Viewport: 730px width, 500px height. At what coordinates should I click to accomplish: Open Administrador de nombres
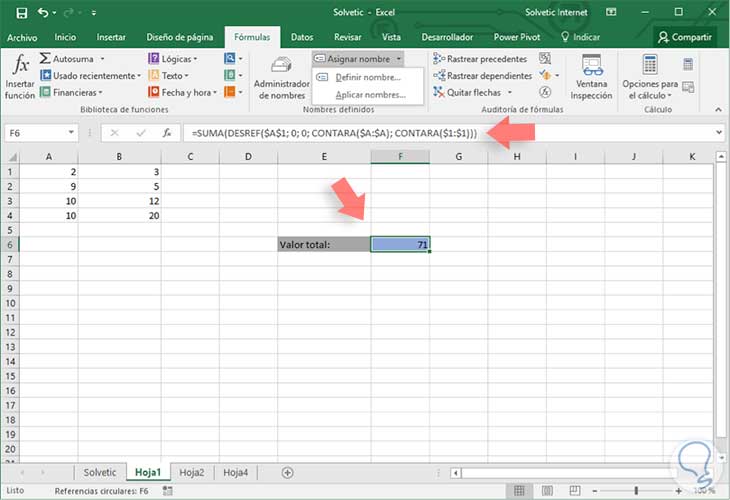pyautogui.click(x=282, y=77)
